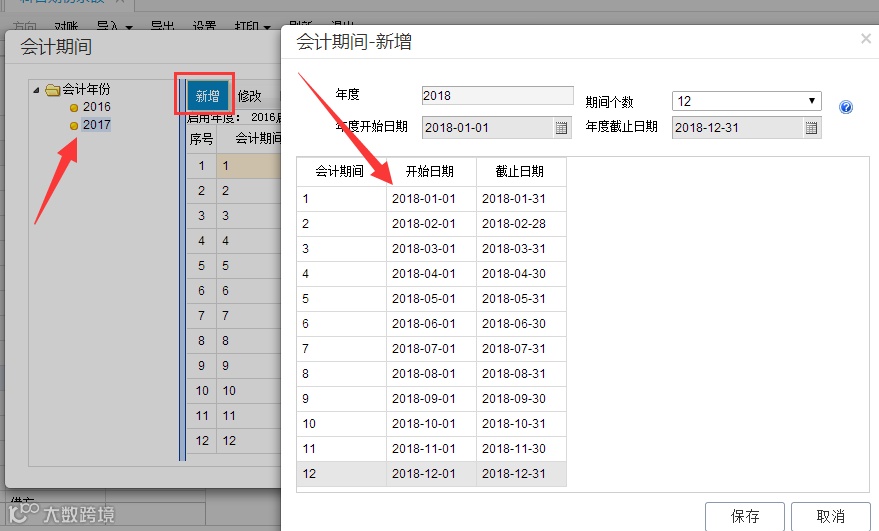Select year 2016 in the tree
Viewport: 879px width, 531px height.
[96, 107]
